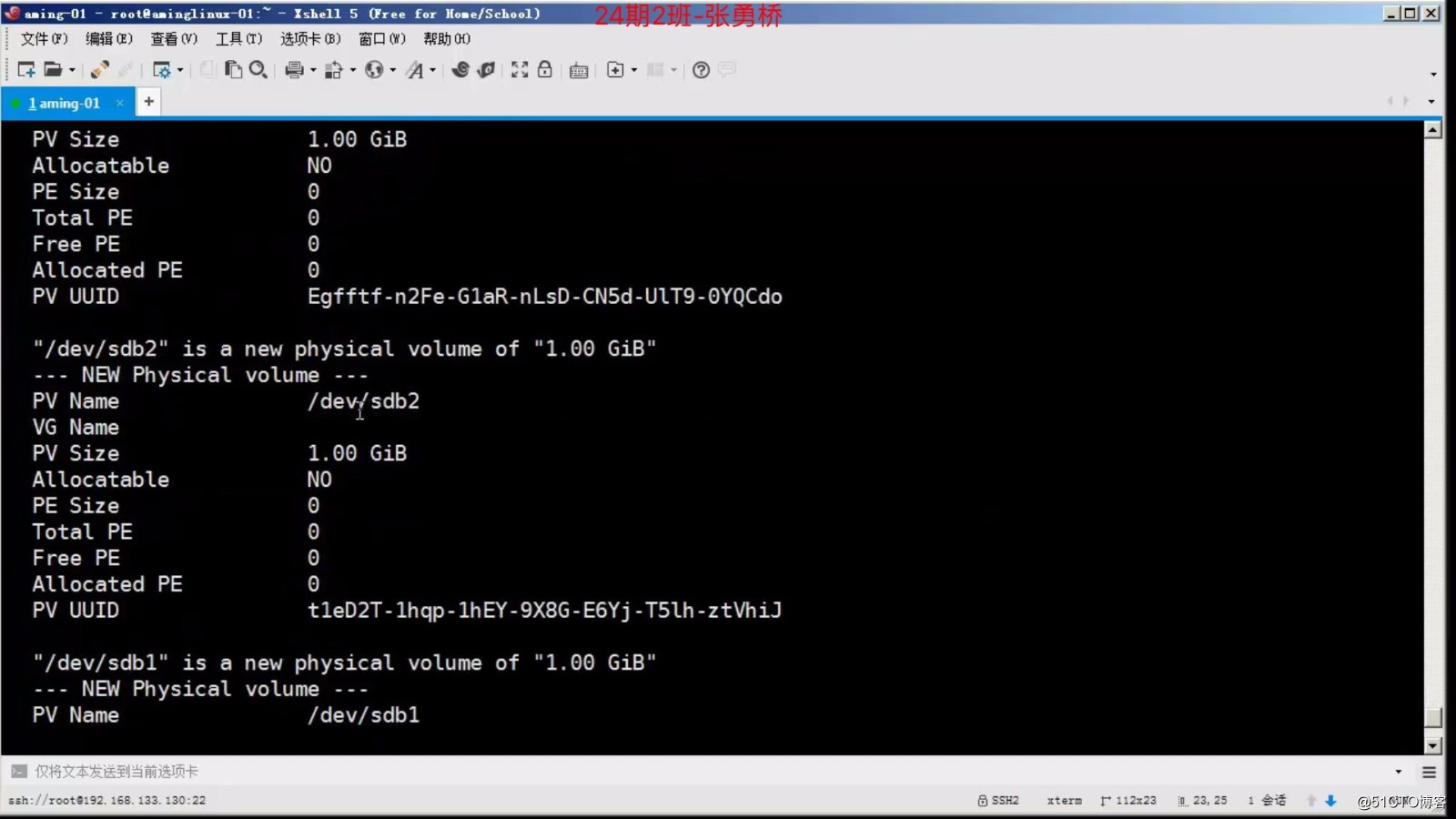Expand the file transfer dropdown arrow
The height and width of the screenshot is (819, 1456).
pos(353,70)
